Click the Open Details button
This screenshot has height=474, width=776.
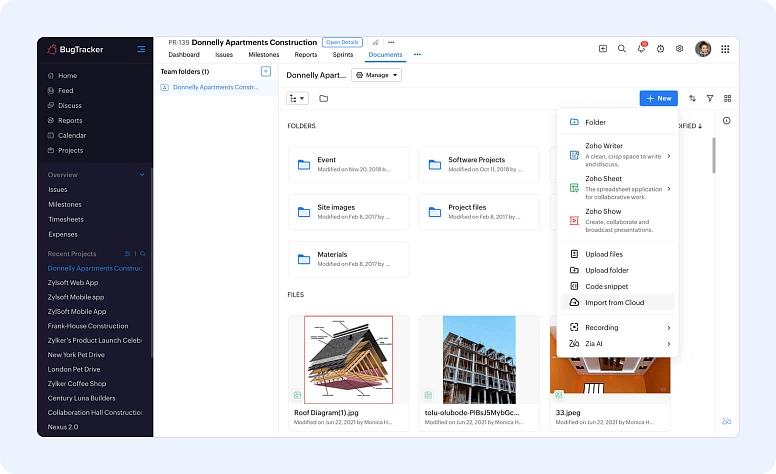coord(342,42)
